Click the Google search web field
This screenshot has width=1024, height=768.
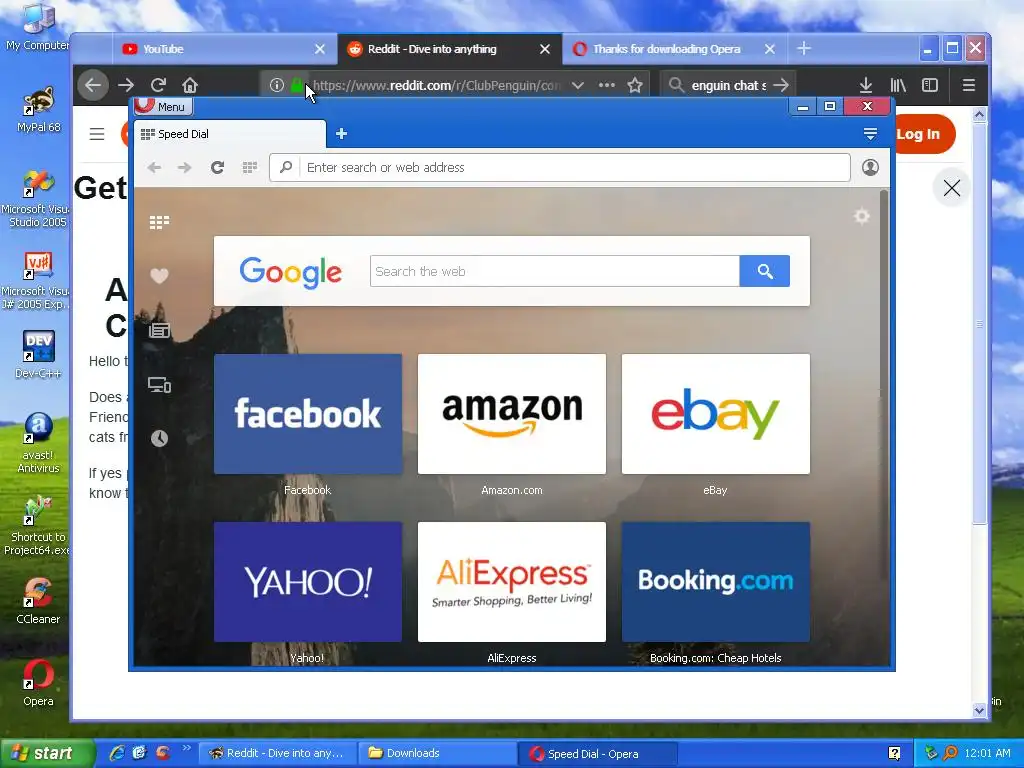554,271
